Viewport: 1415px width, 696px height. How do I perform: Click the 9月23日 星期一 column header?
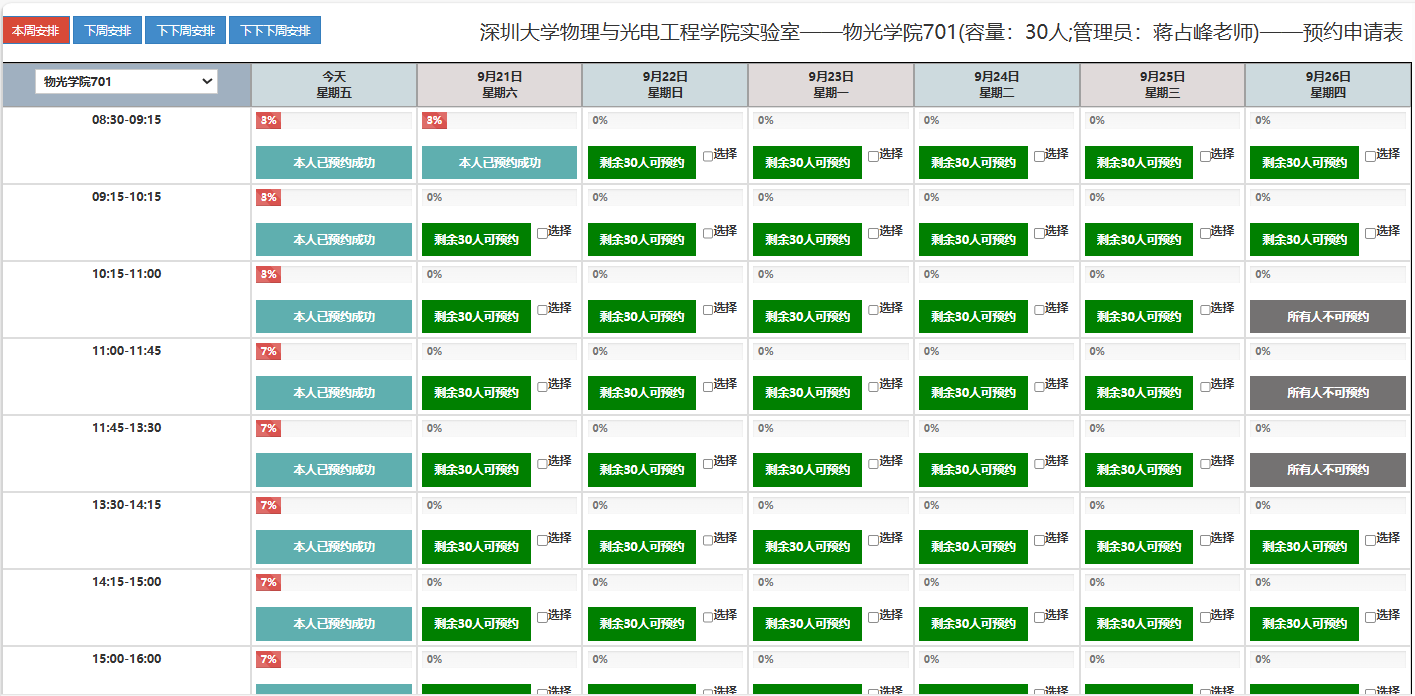click(x=830, y=85)
